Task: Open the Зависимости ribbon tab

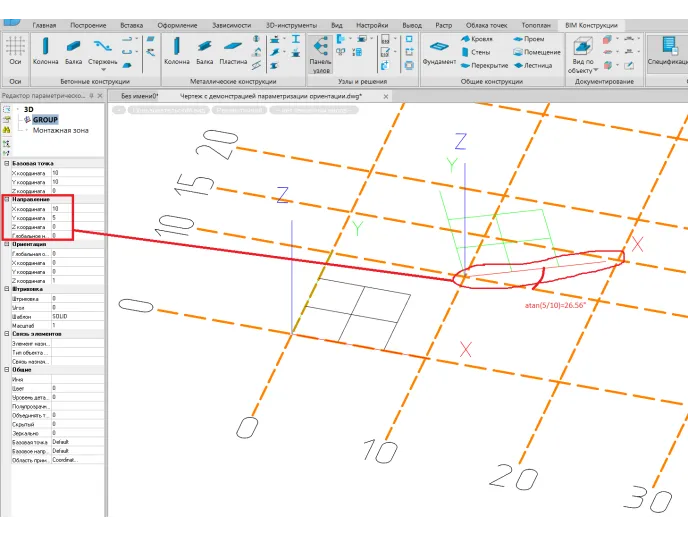Action: [231, 25]
